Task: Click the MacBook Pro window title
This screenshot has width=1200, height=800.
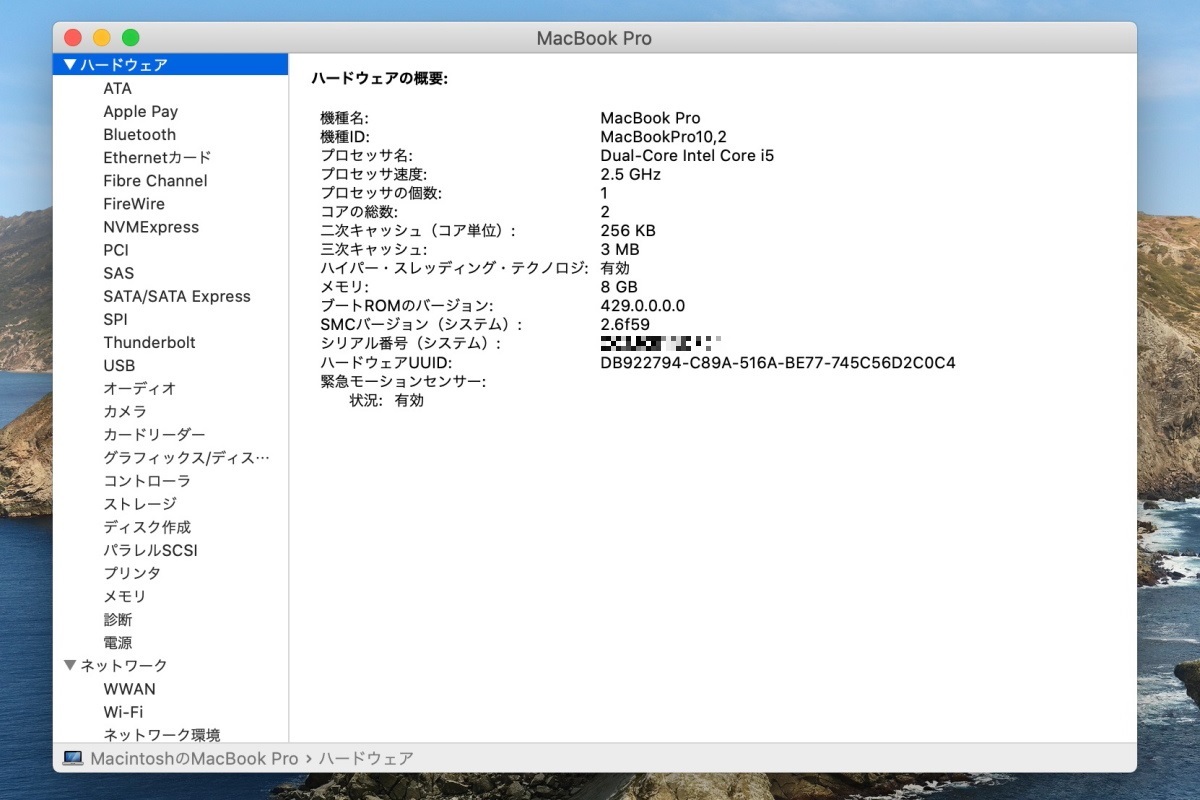Action: point(594,38)
